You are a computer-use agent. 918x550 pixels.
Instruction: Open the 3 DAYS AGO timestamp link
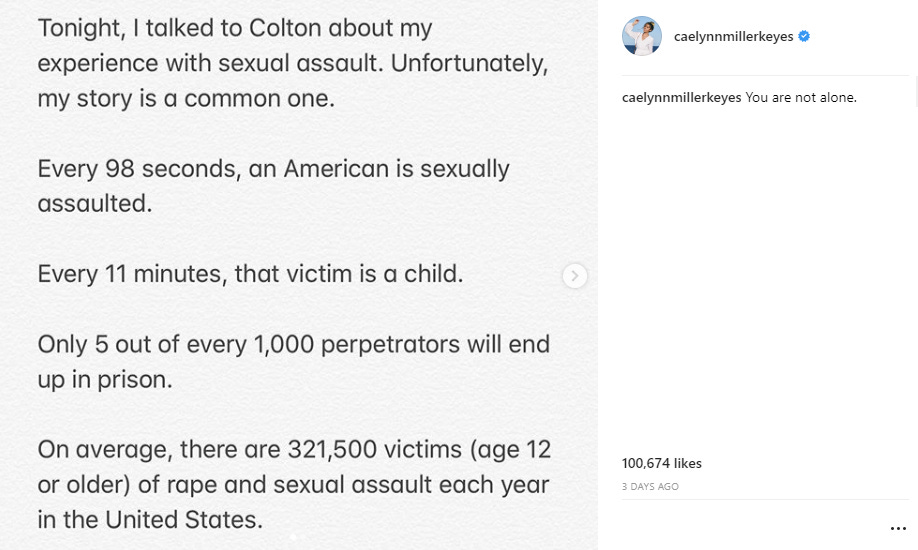[650, 487]
